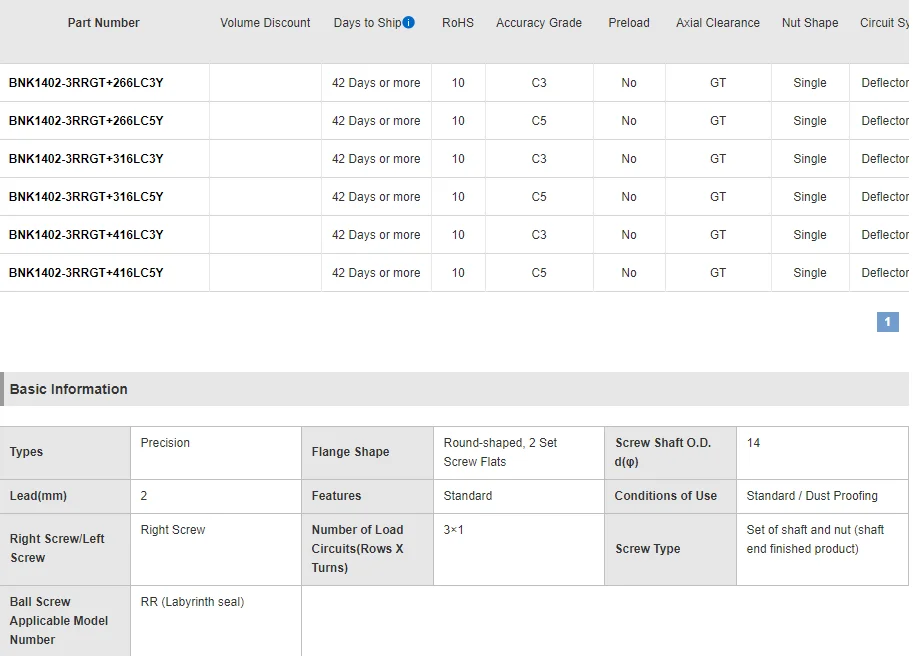The image size is (914, 656).
Task: Select part BNK1402-3RRGT+316LC3Y
Action: [86, 159]
